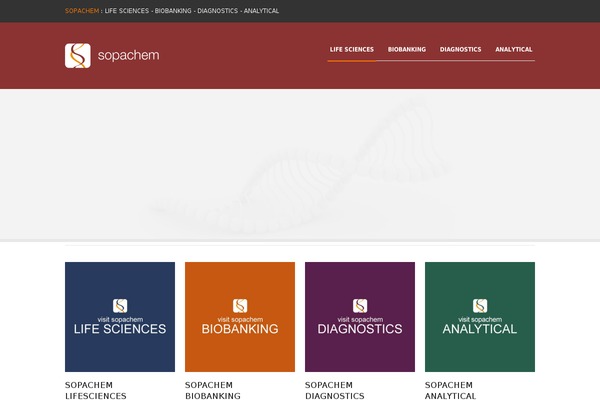Click the Sopachem Analytical heading

pos(450,390)
